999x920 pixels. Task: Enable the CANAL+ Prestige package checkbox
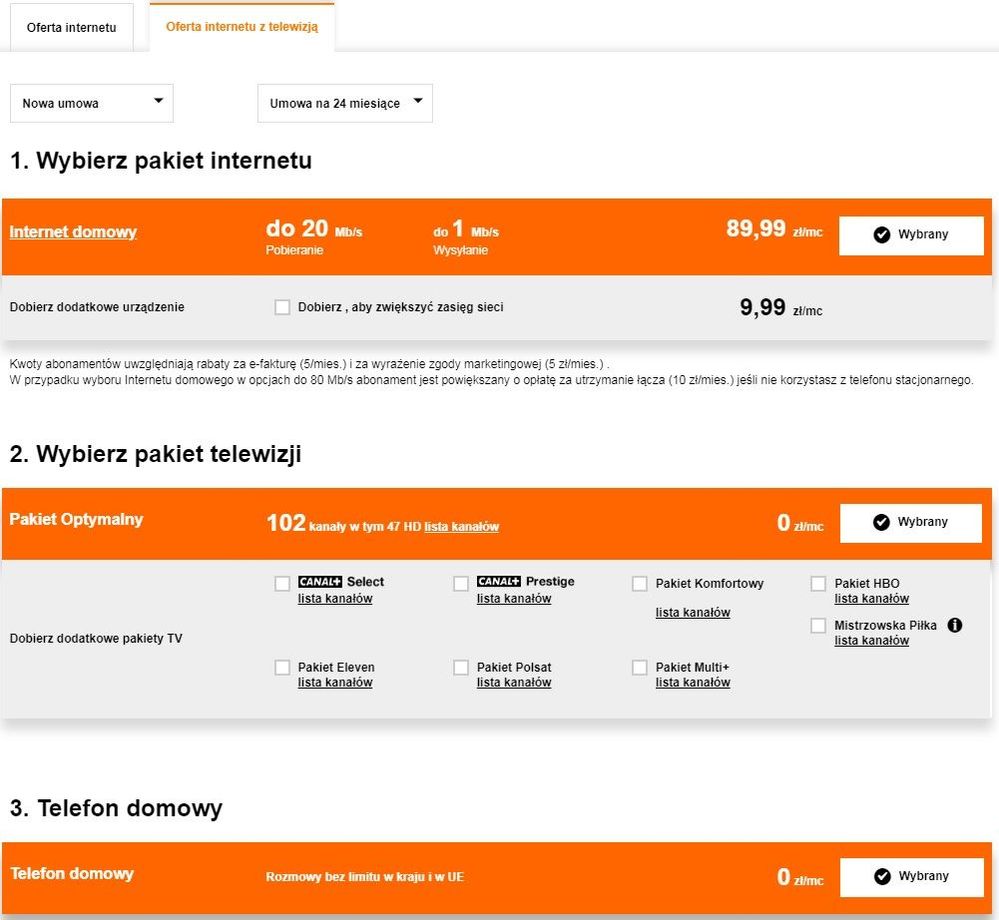461,584
